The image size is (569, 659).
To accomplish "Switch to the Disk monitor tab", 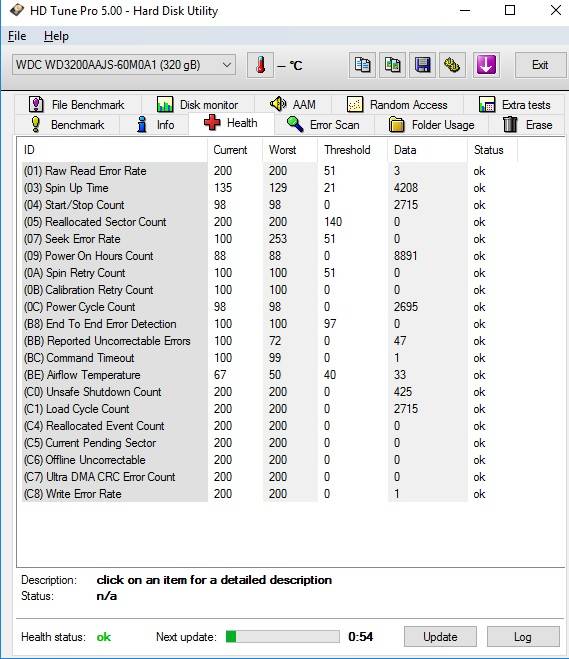I will coord(198,104).
